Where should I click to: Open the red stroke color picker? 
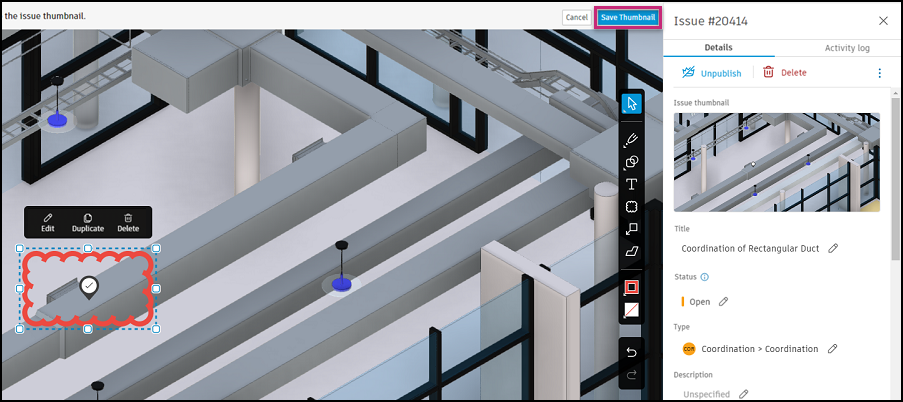[632, 286]
